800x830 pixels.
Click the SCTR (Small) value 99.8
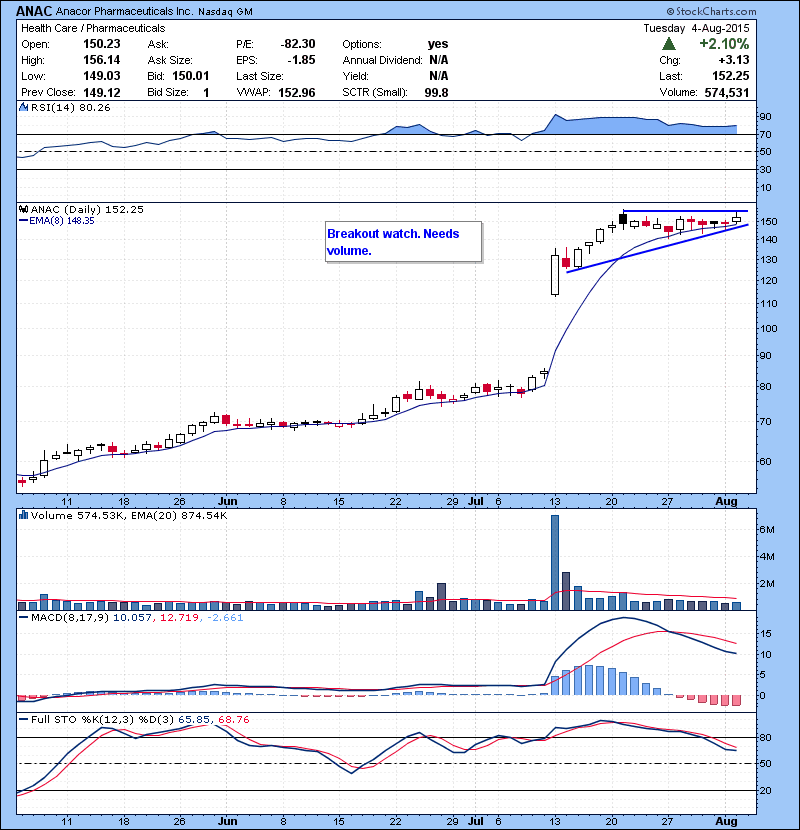tap(436, 93)
